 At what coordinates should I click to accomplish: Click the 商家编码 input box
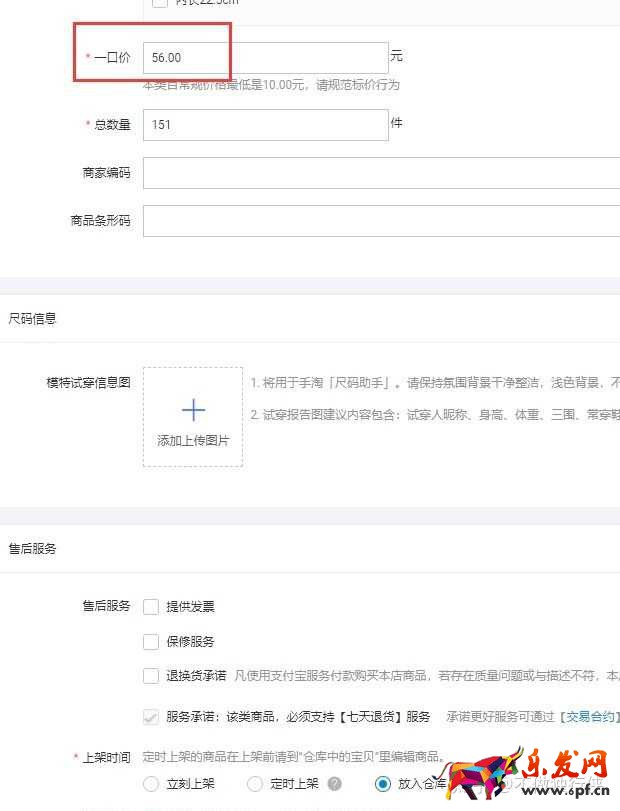[380, 173]
